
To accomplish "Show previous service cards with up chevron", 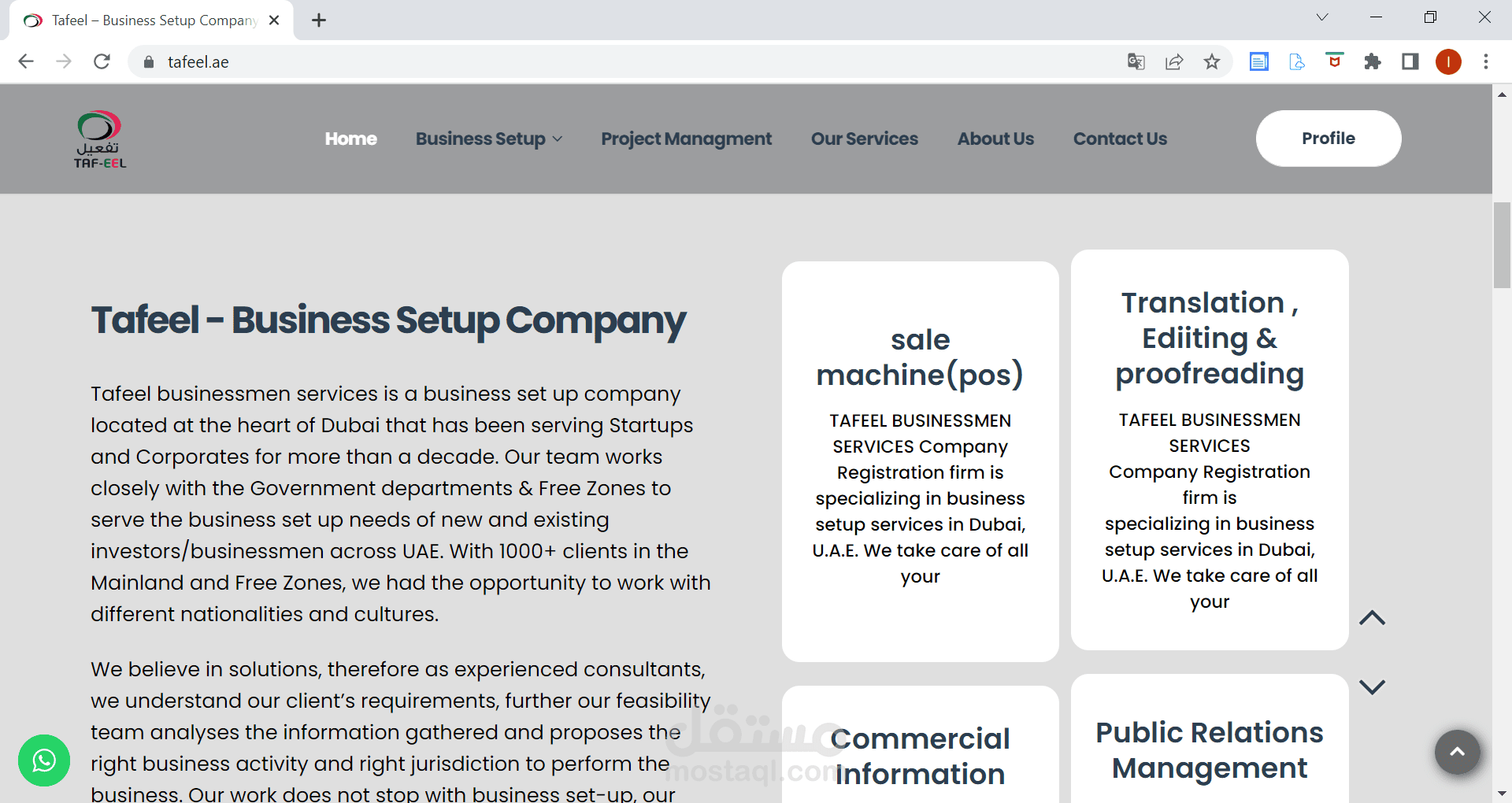I will click(1372, 618).
